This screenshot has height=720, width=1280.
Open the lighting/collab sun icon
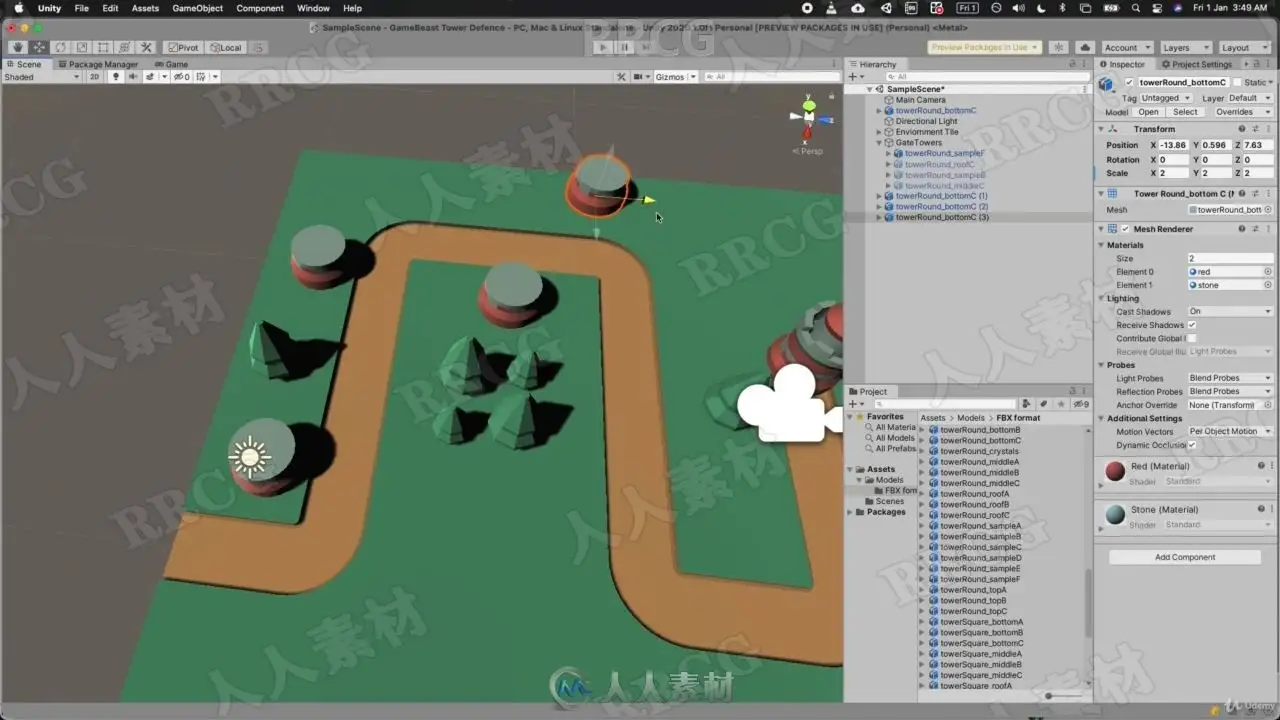[x=1060, y=47]
